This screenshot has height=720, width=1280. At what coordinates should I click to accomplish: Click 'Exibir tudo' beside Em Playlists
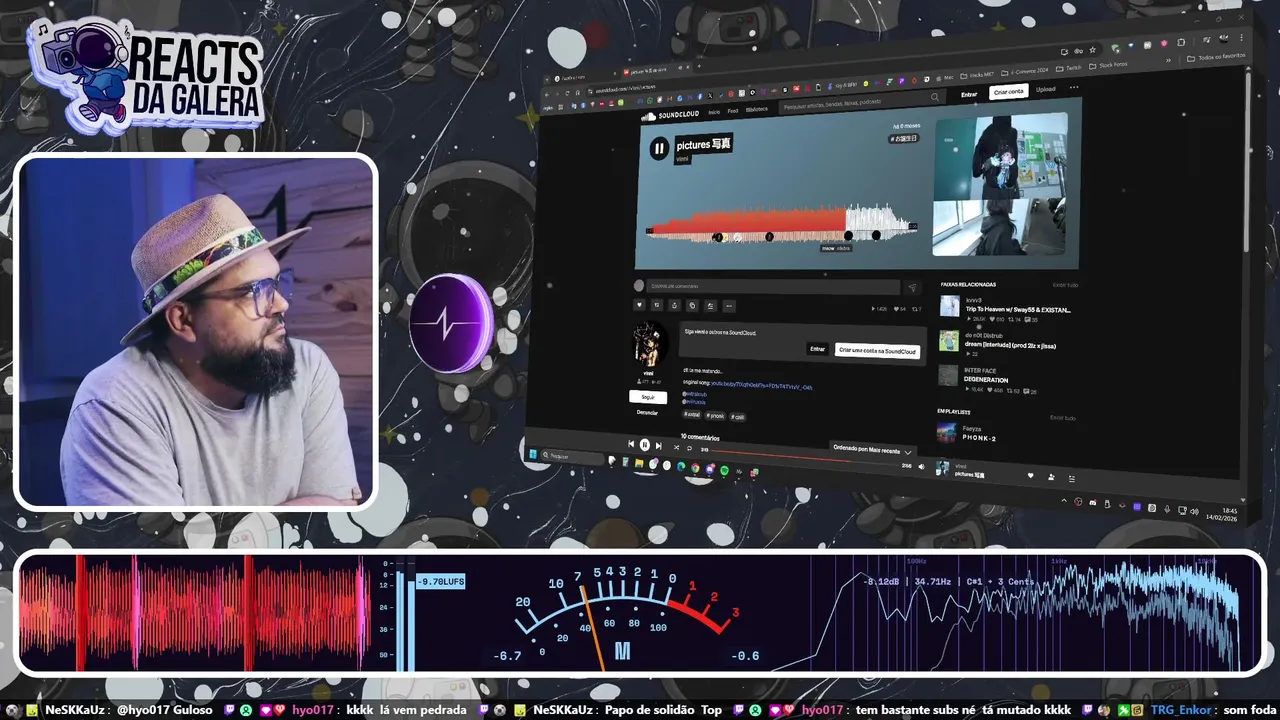(1063, 417)
